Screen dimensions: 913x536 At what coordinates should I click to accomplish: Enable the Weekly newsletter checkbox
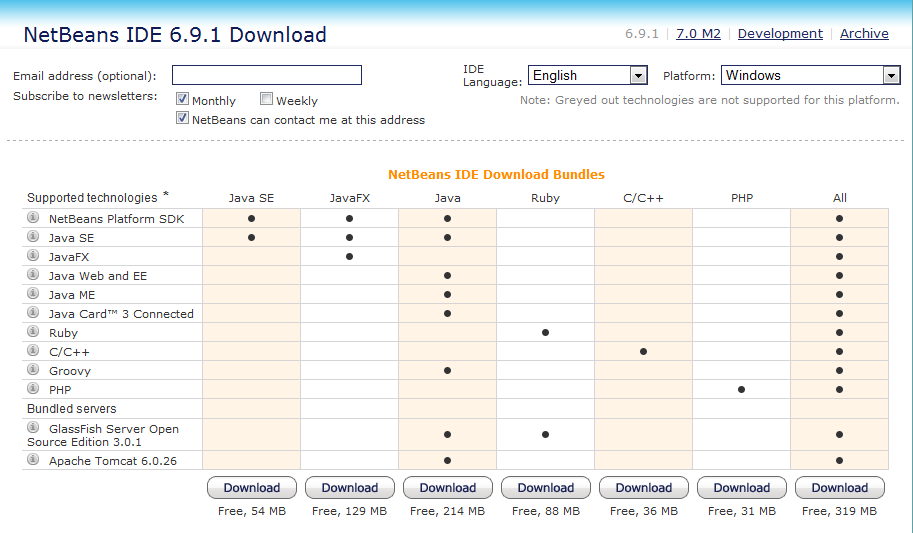coord(267,99)
